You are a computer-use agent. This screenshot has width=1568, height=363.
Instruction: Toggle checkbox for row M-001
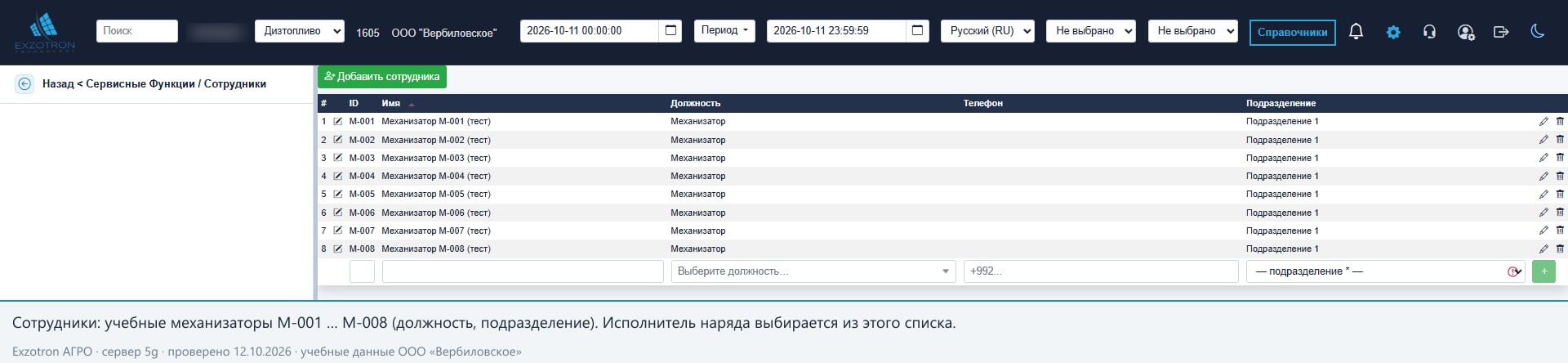pyautogui.click(x=338, y=121)
